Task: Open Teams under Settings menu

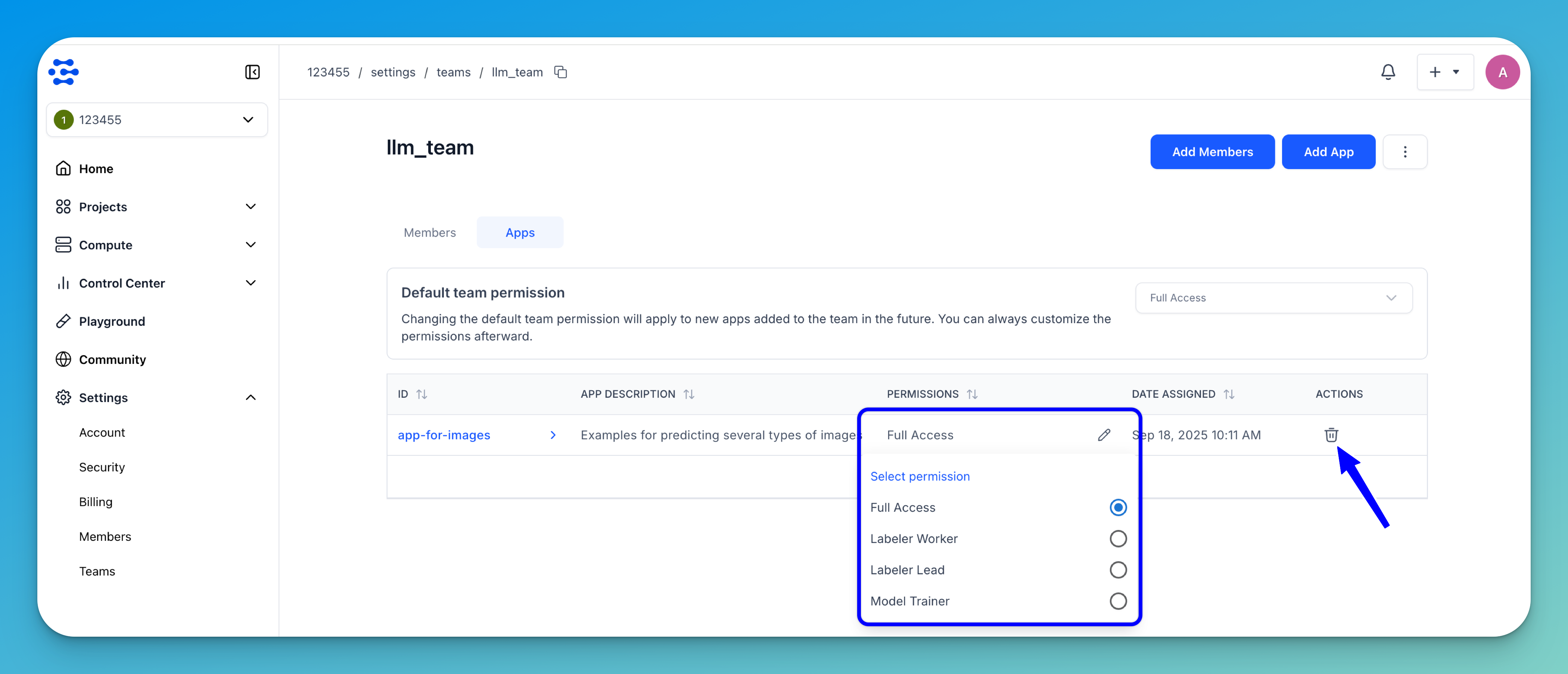Action: click(97, 571)
